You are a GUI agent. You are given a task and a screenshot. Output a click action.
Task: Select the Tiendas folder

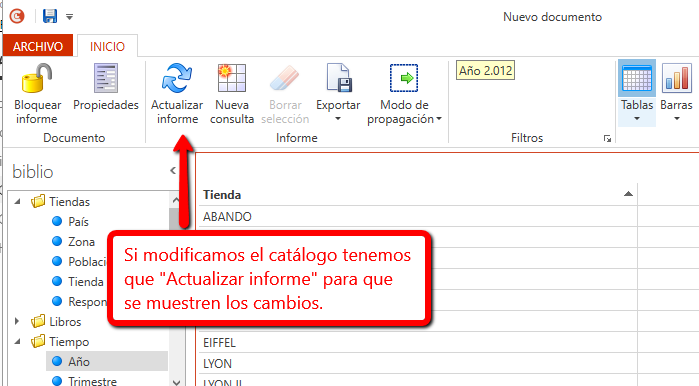[70, 201]
